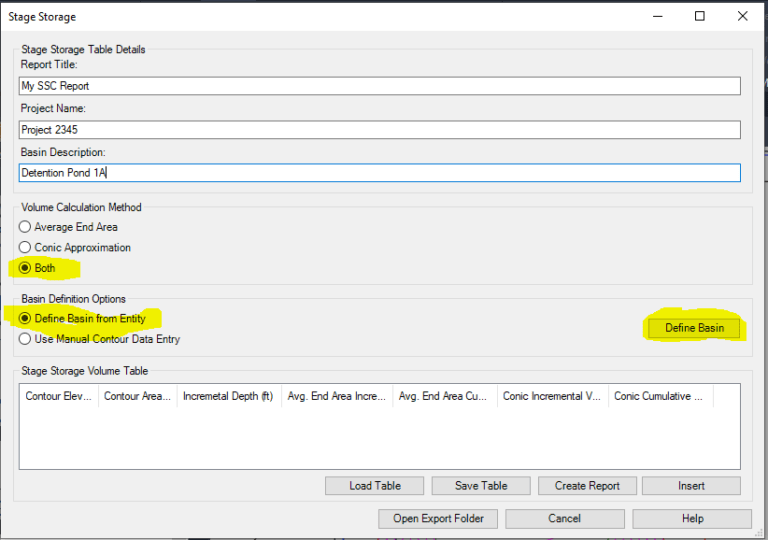768x540 pixels.
Task: Enable Define Basin from Entity
Action: coord(26,319)
